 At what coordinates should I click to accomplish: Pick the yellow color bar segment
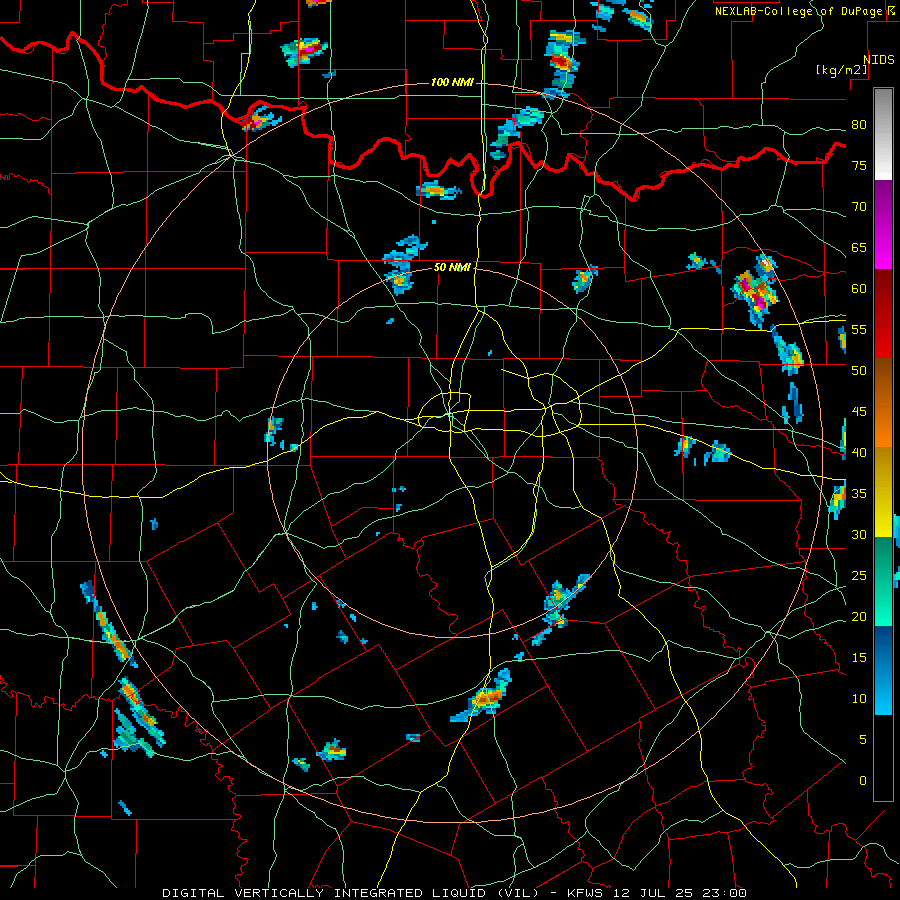pos(883,492)
